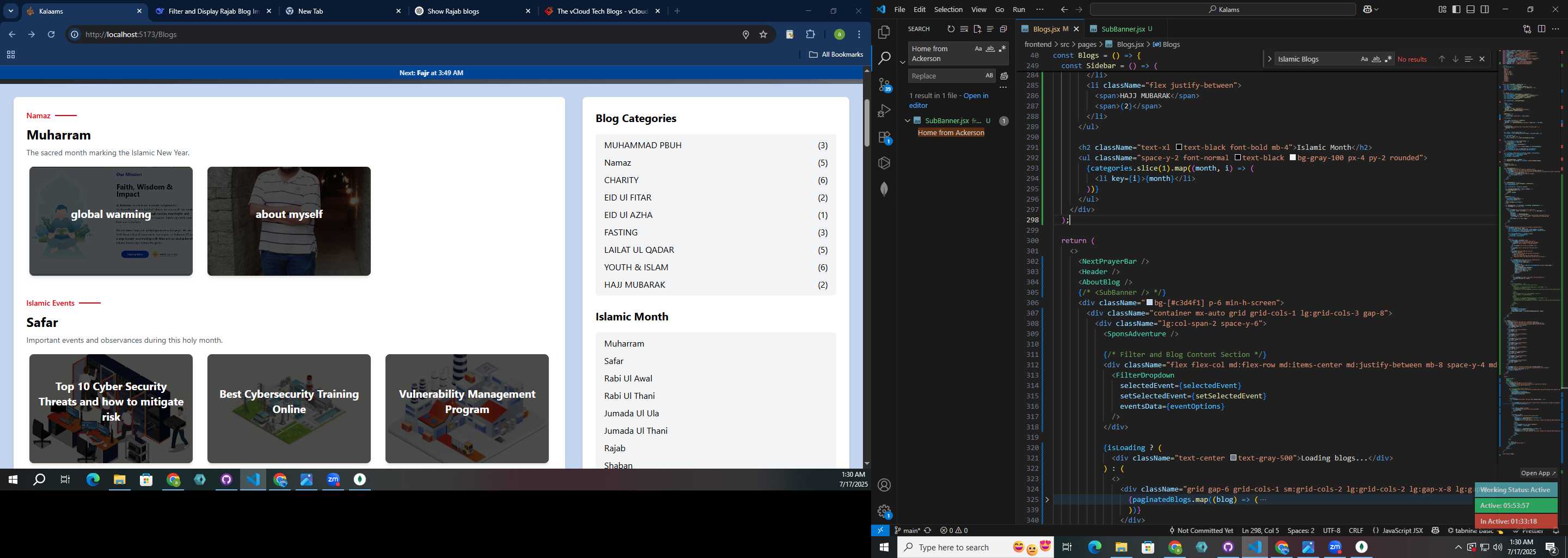Click the Replace All icon beside Replace field
The image size is (1568, 558).
click(1004, 76)
